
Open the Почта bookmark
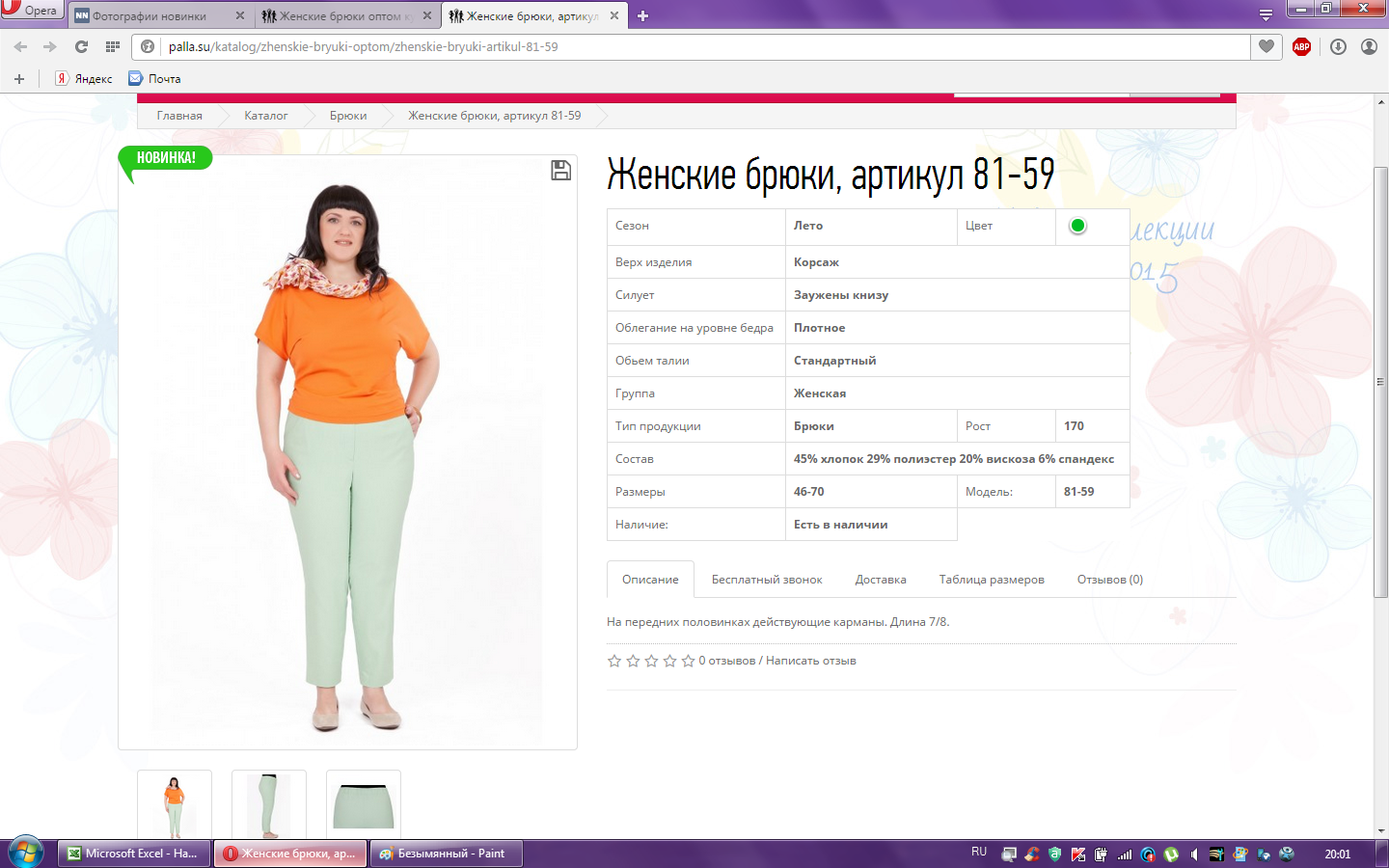click(155, 79)
